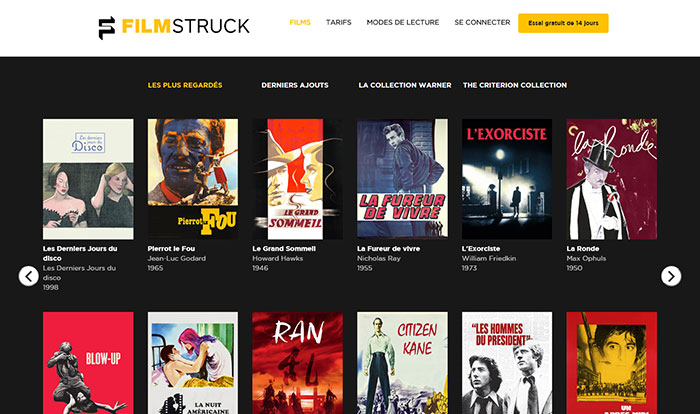Click director name William Friedkin
This screenshot has height=414, width=700.
click(x=489, y=259)
